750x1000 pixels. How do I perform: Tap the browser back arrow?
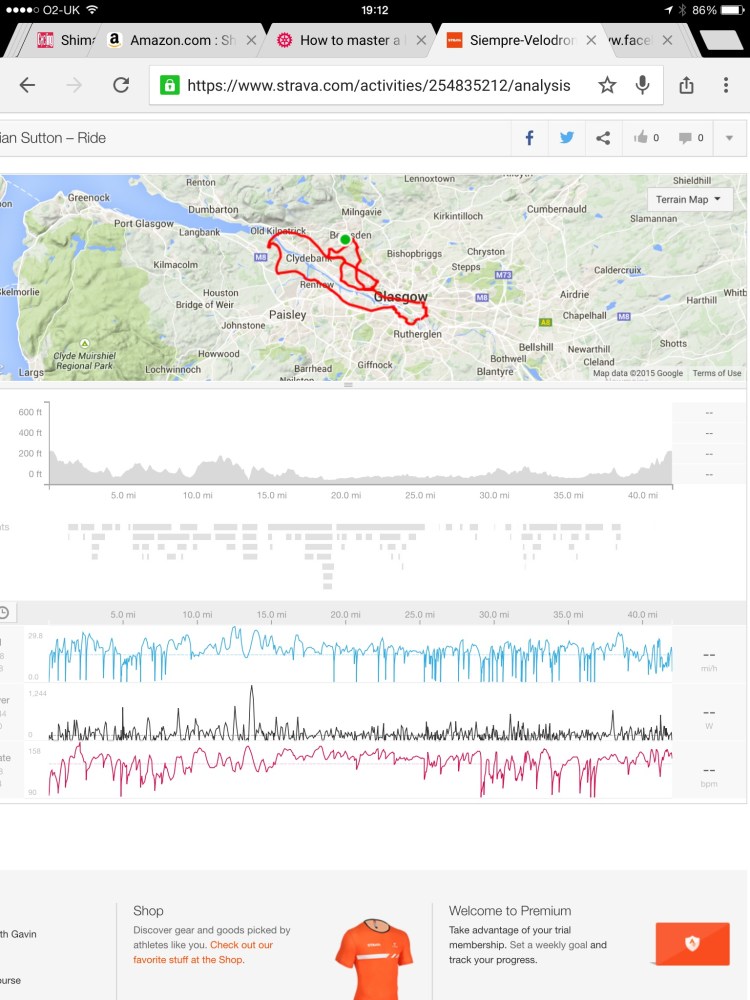click(27, 85)
